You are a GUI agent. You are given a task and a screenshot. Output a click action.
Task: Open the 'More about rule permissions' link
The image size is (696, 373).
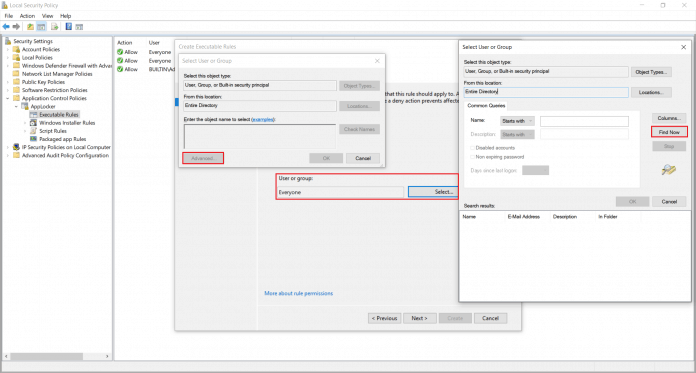click(299, 294)
